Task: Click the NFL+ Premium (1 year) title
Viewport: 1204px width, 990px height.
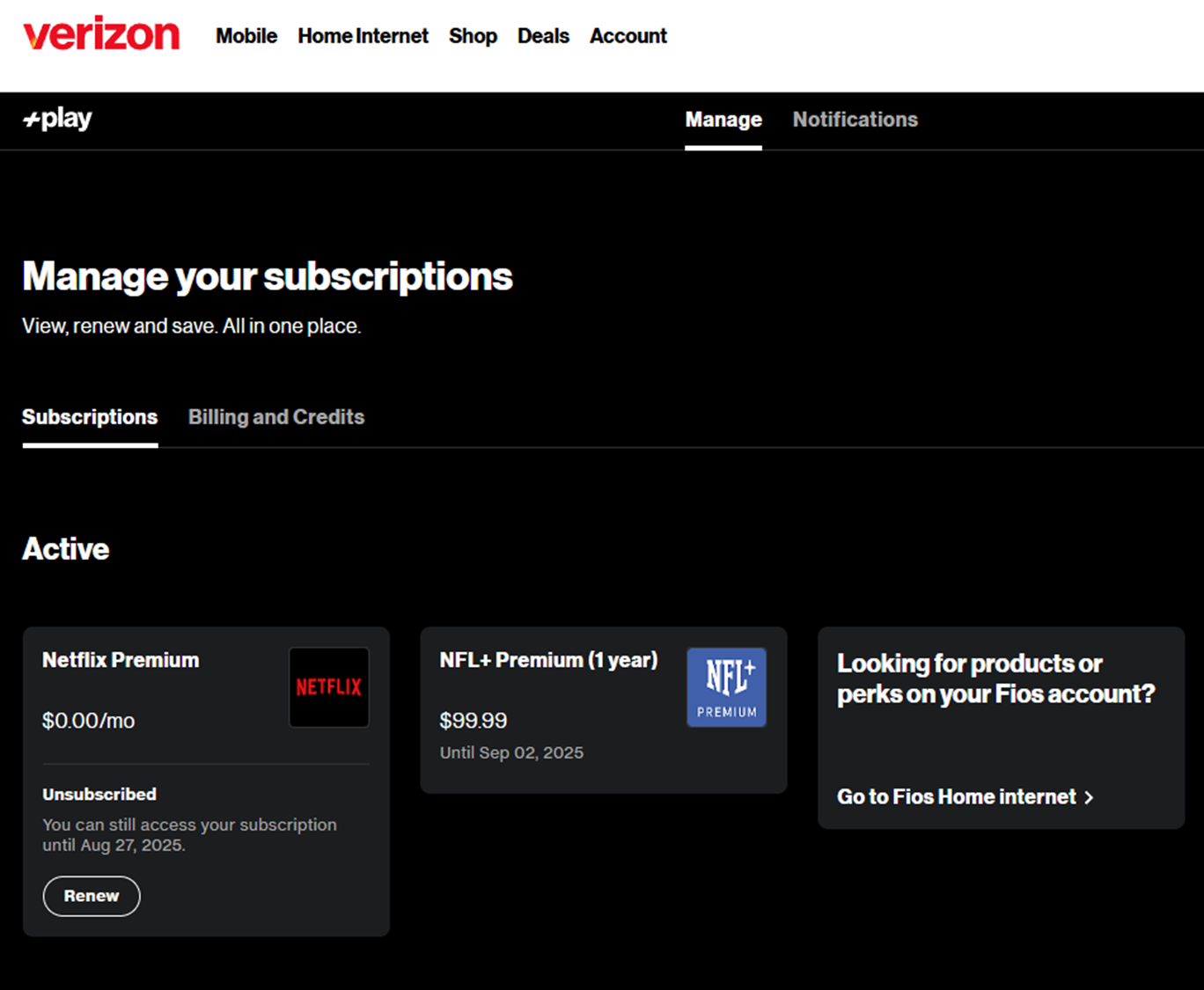Action: [548, 660]
